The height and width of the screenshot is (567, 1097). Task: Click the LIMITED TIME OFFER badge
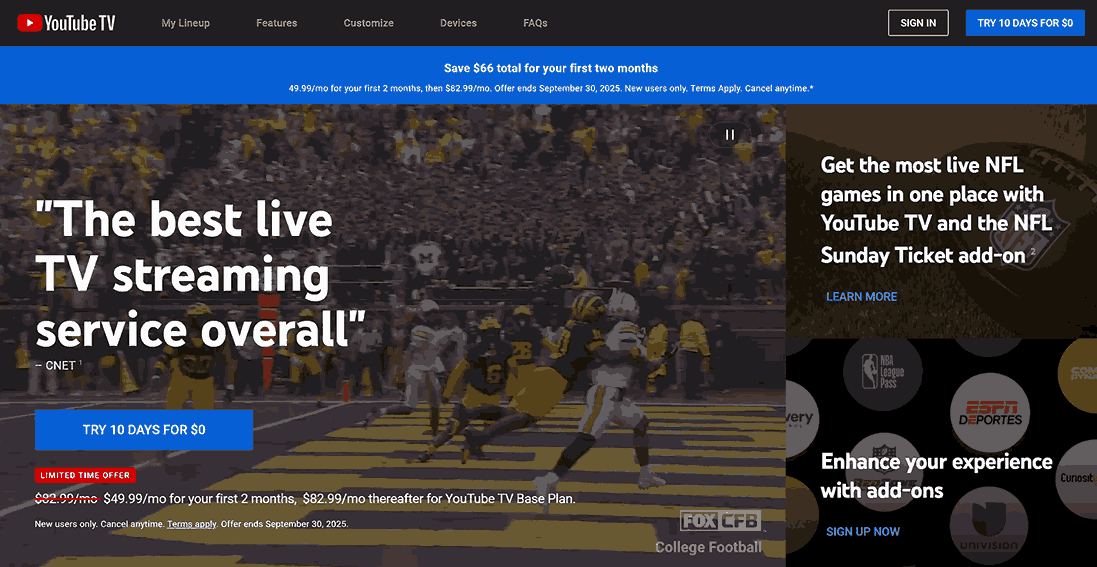pos(85,475)
